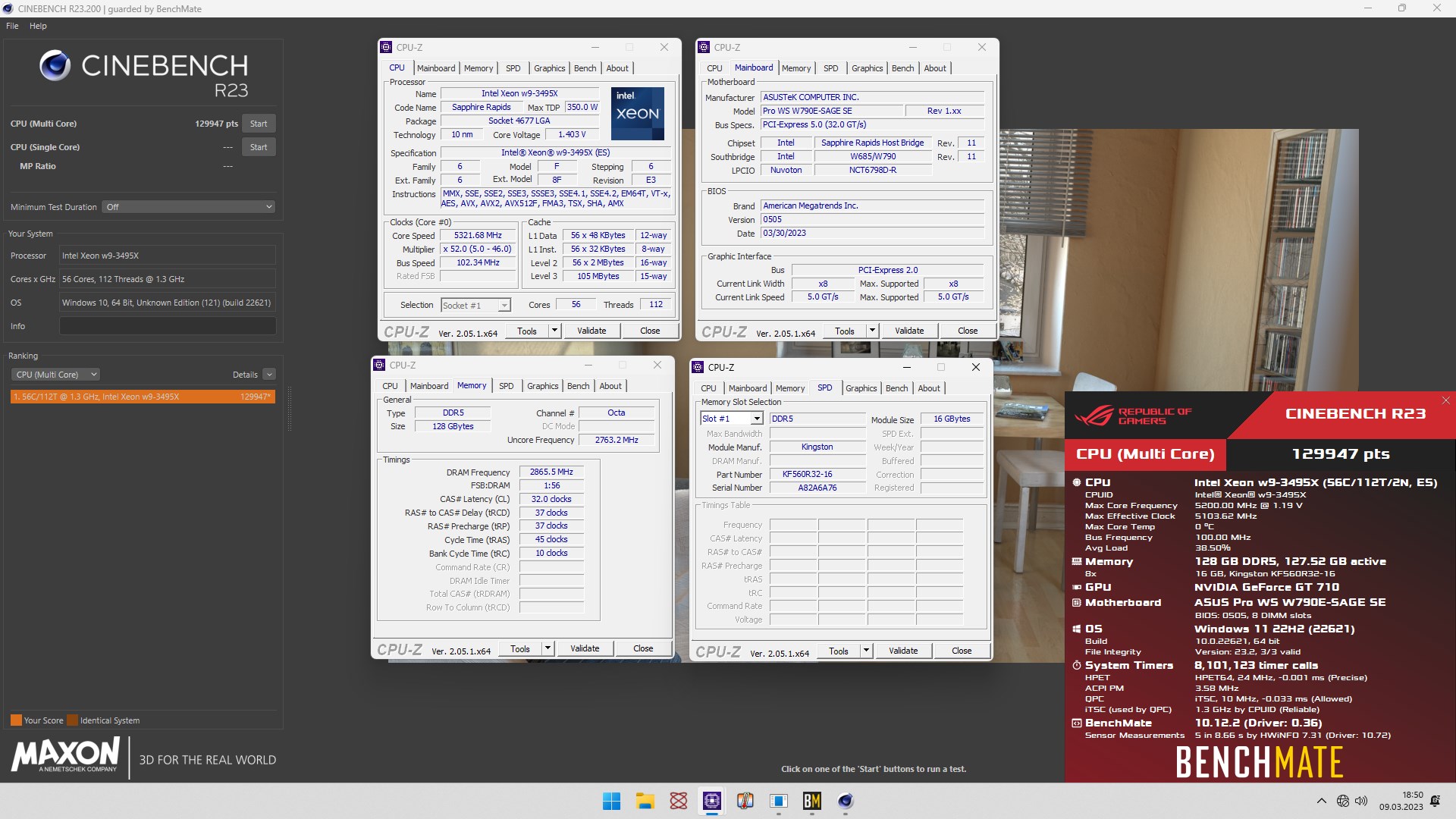Click the Cinebench icon in main titlebar
The image size is (1456, 819).
8,8
